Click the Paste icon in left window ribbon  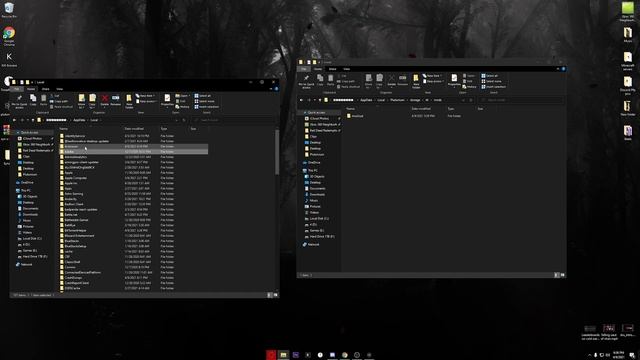(43, 100)
